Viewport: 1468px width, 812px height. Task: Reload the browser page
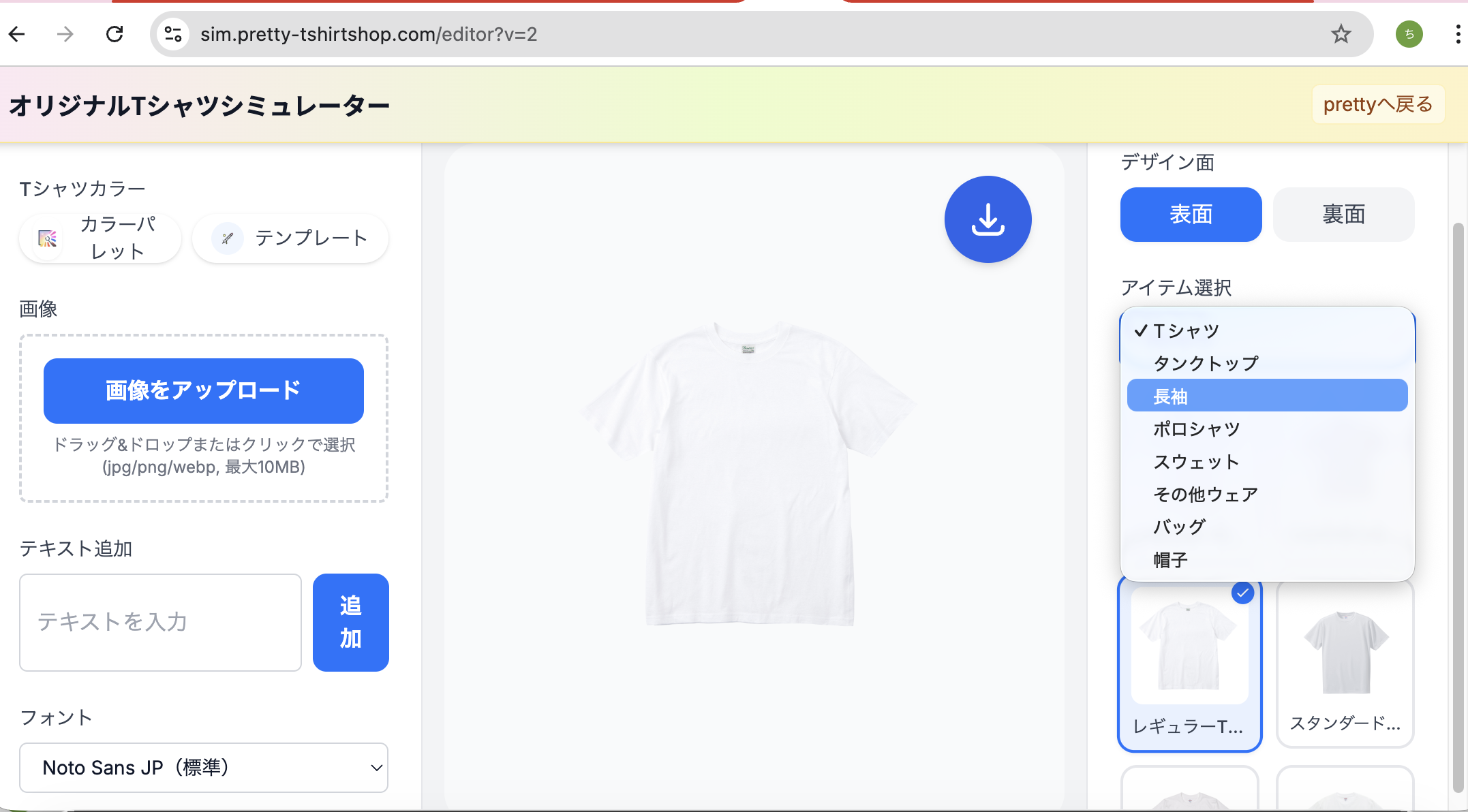(114, 34)
